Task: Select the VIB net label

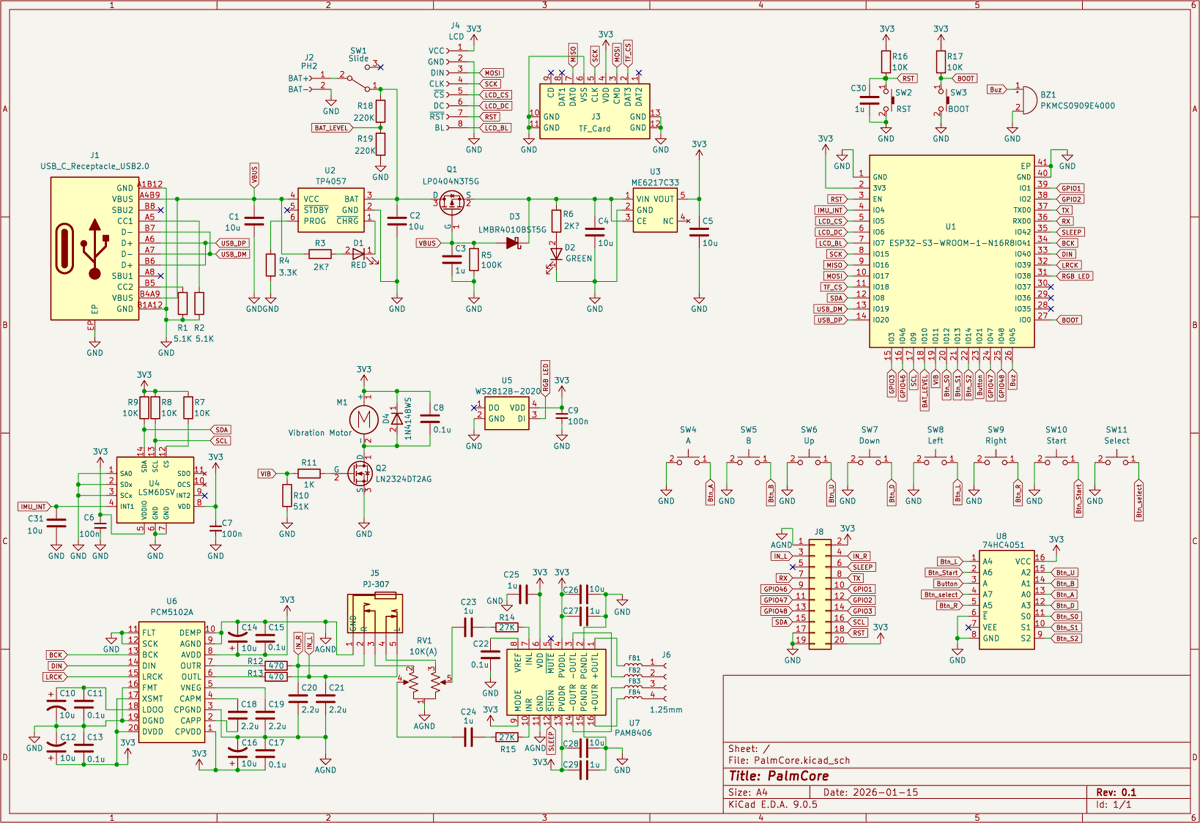Action: click(x=266, y=473)
